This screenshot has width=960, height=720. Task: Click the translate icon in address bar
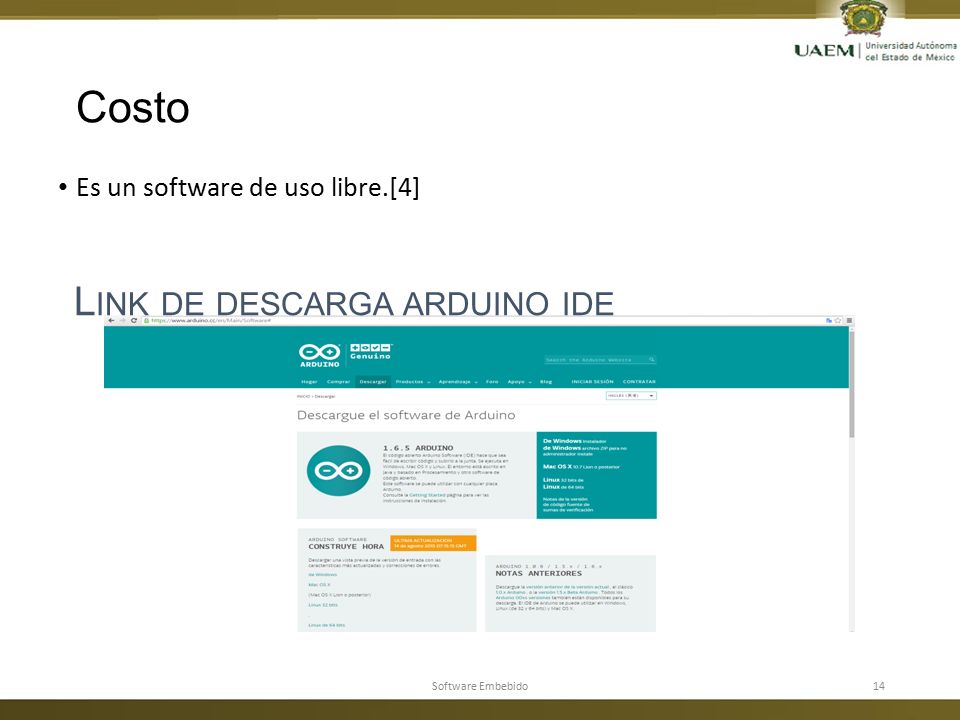click(829, 320)
